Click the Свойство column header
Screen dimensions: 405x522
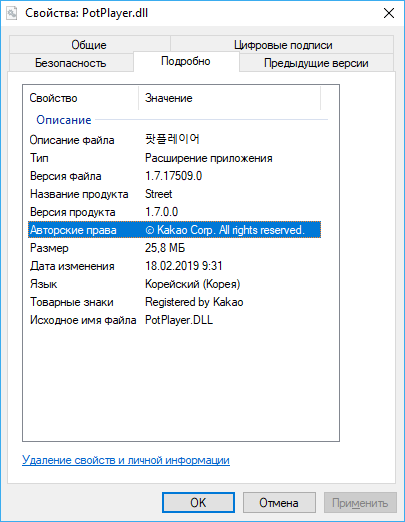click(x=81, y=98)
